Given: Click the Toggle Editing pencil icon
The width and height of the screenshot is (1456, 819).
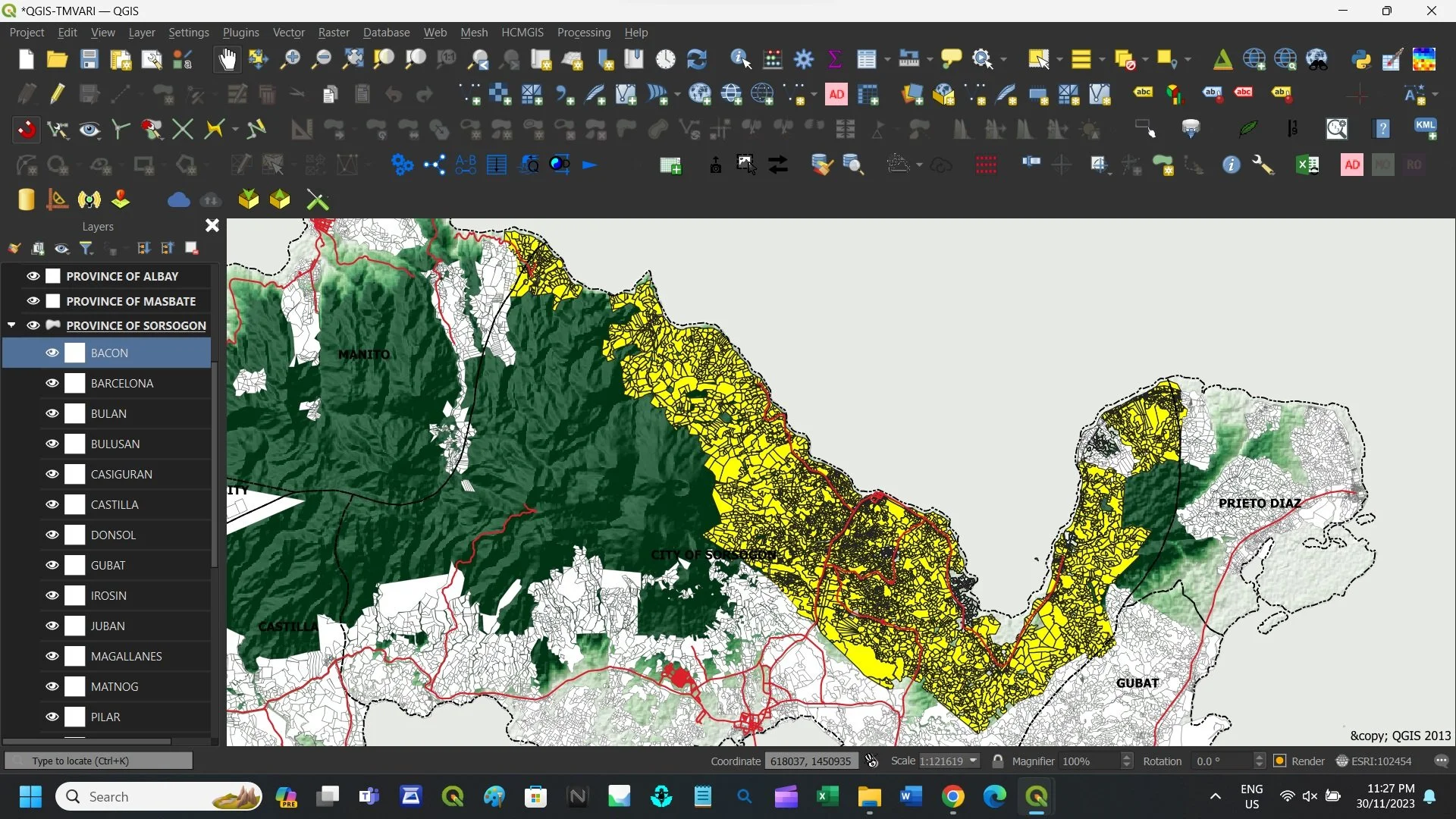Looking at the screenshot, I should click(x=58, y=94).
